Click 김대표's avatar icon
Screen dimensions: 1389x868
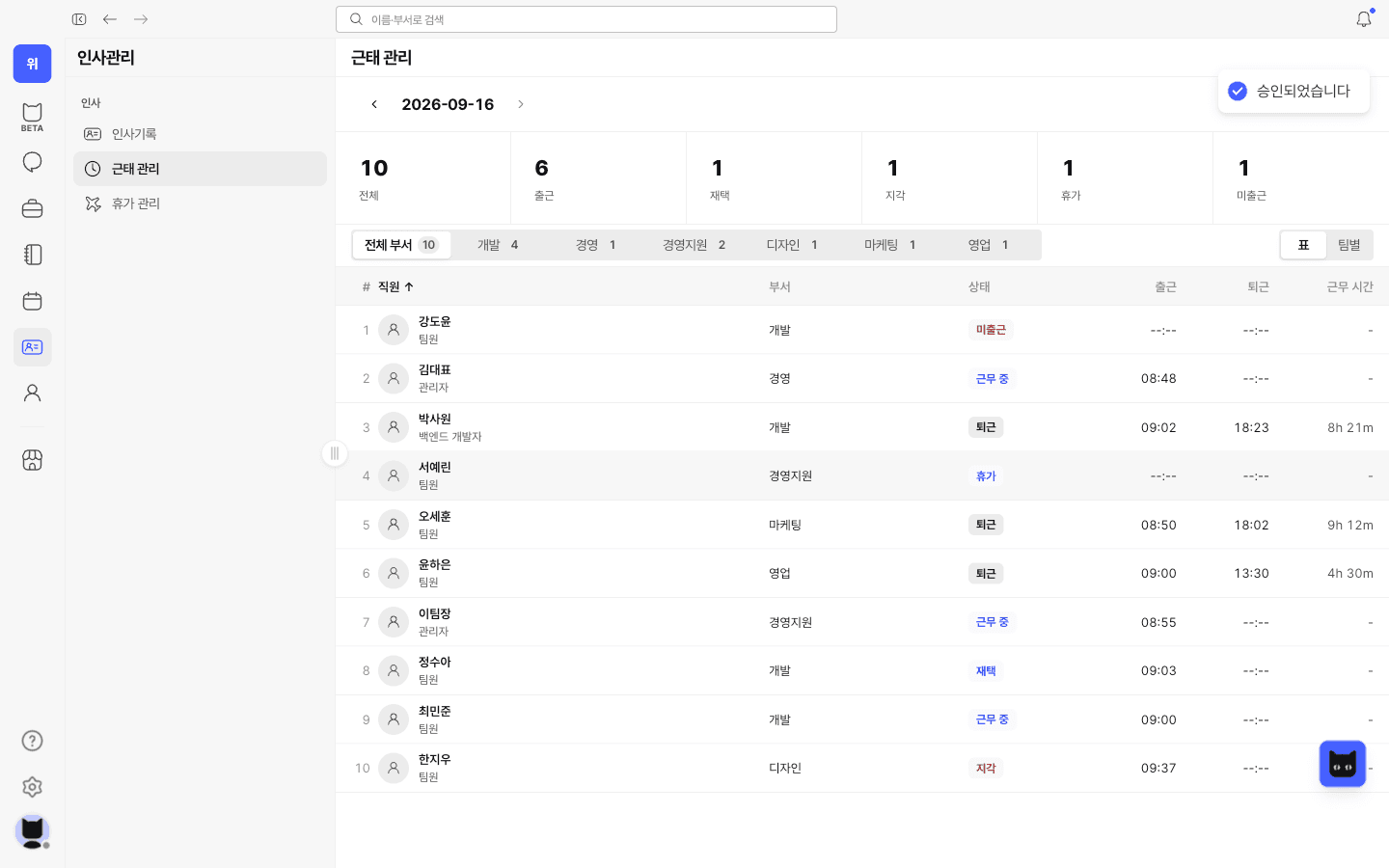pos(394,378)
